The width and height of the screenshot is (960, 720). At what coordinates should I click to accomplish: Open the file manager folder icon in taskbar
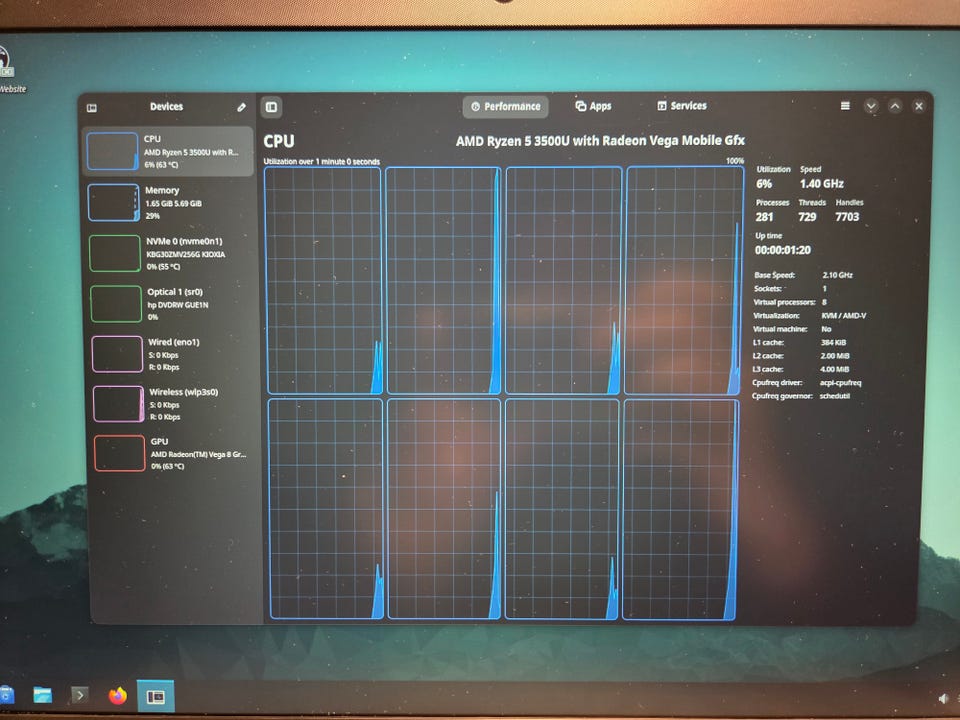[x=42, y=695]
